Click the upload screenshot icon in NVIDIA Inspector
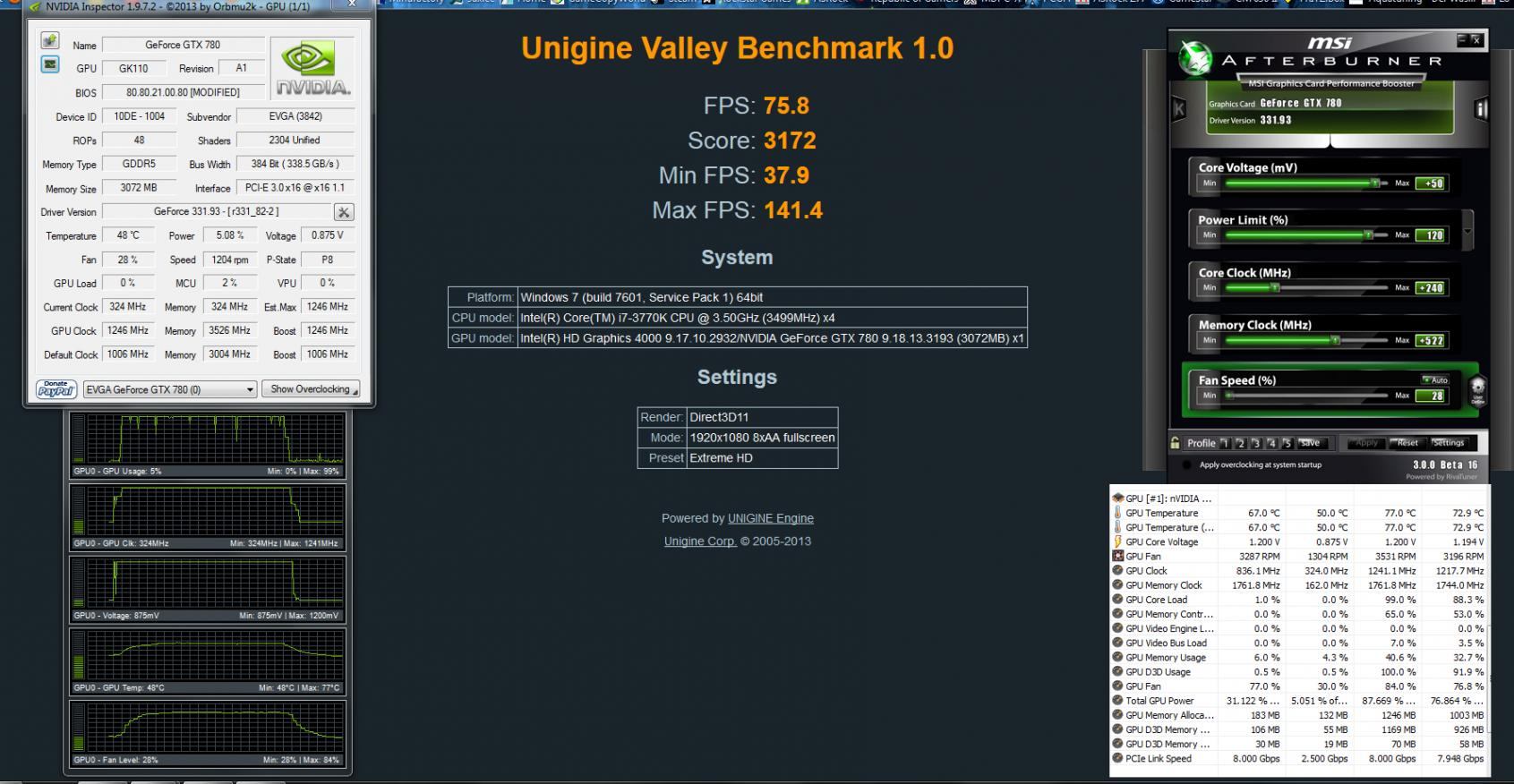Viewport: 1514px width, 784px height. click(50, 41)
